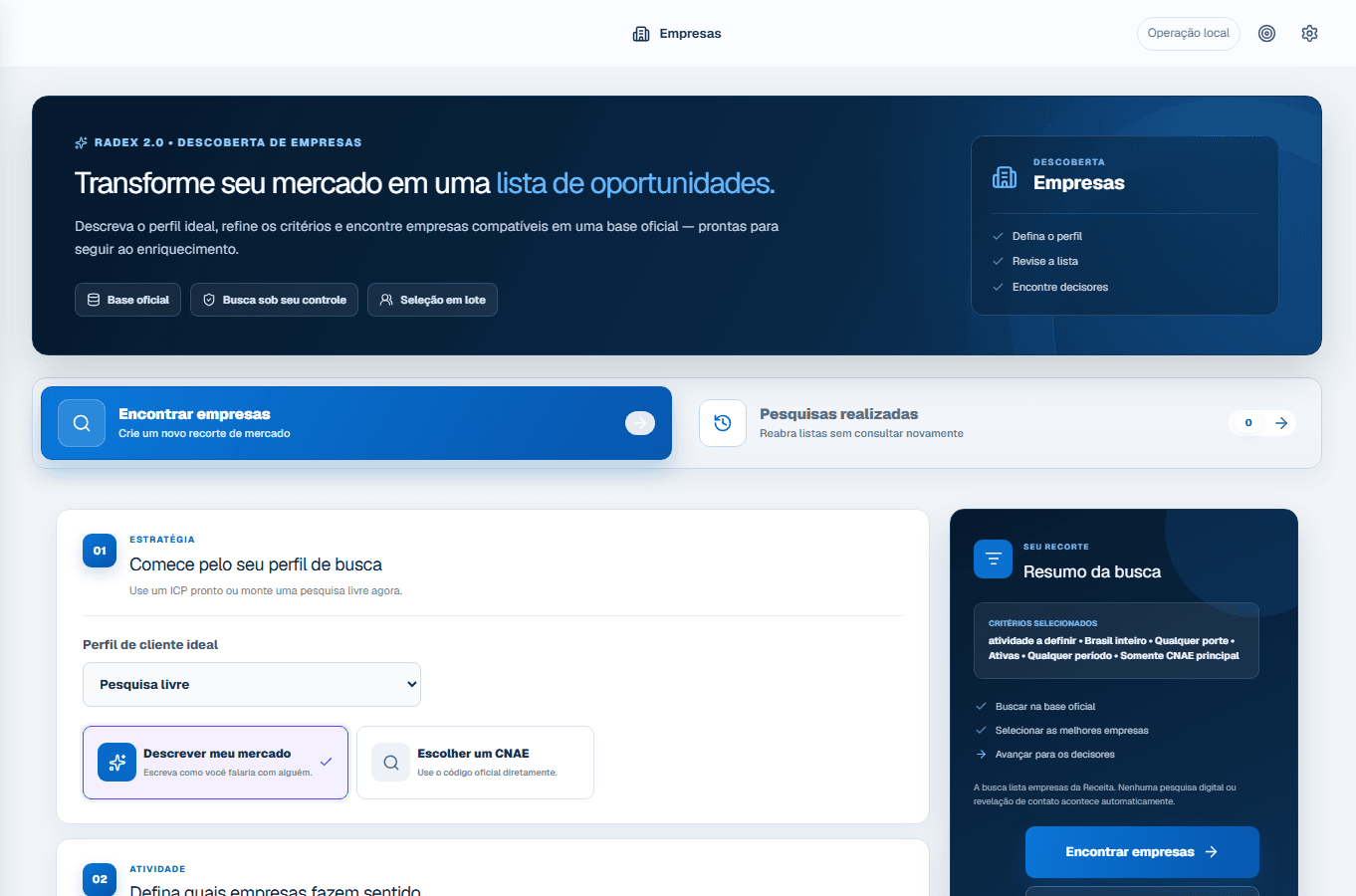Click the Base oficial chip
The height and width of the screenshot is (896, 1356).
(x=127, y=300)
